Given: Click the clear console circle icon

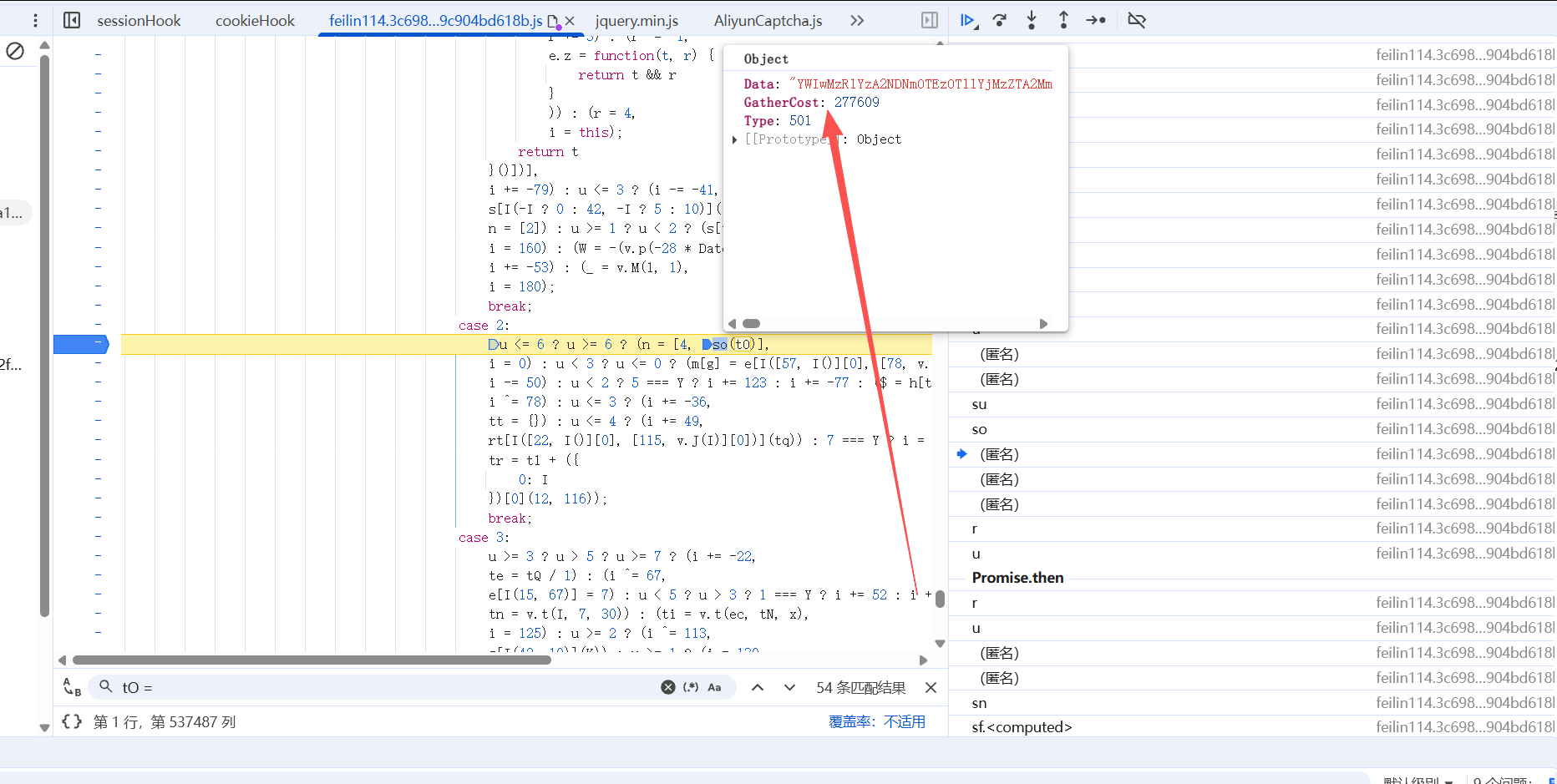Looking at the screenshot, I should (15, 51).
